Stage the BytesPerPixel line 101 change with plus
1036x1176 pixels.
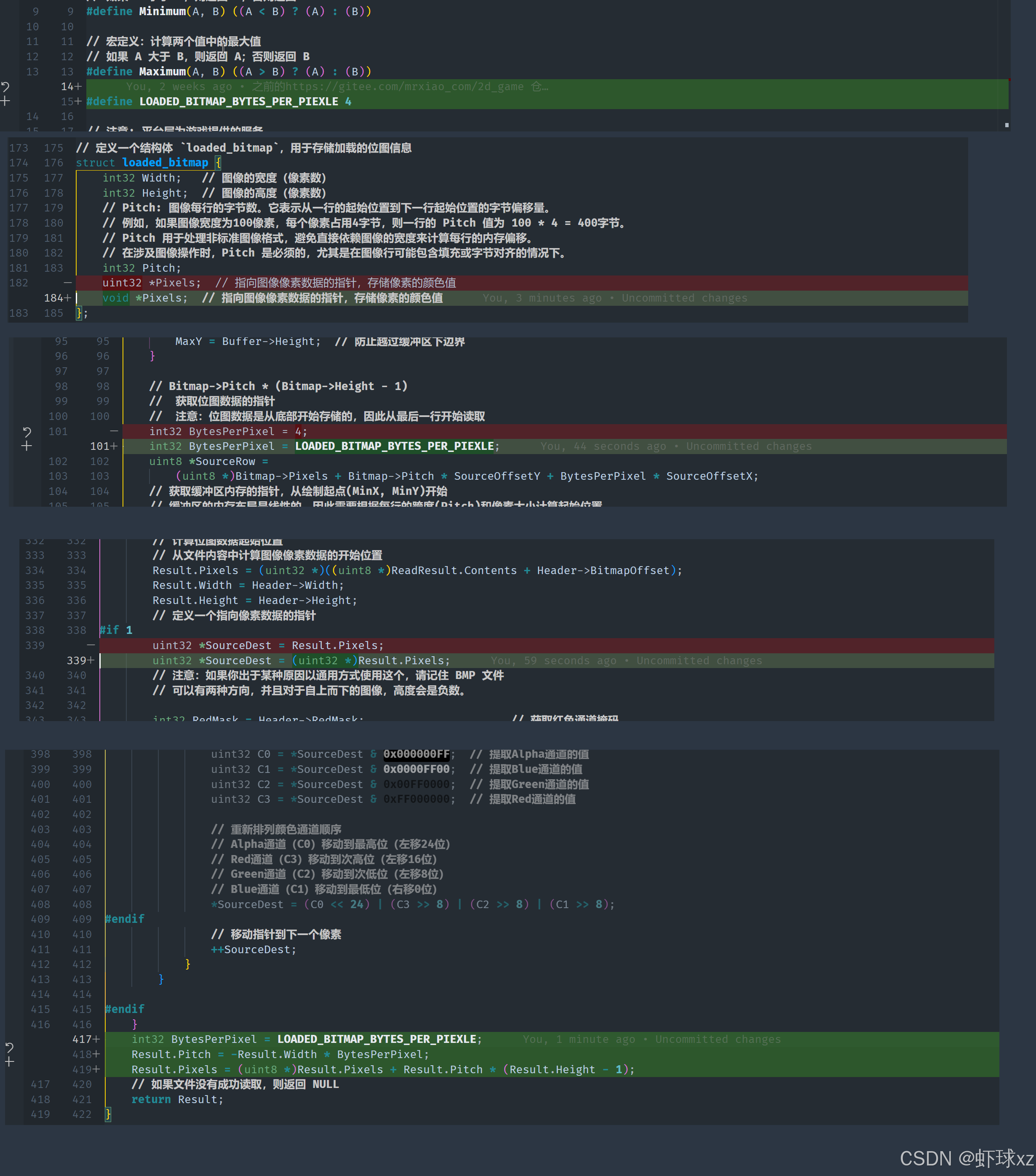coord(27,446)
